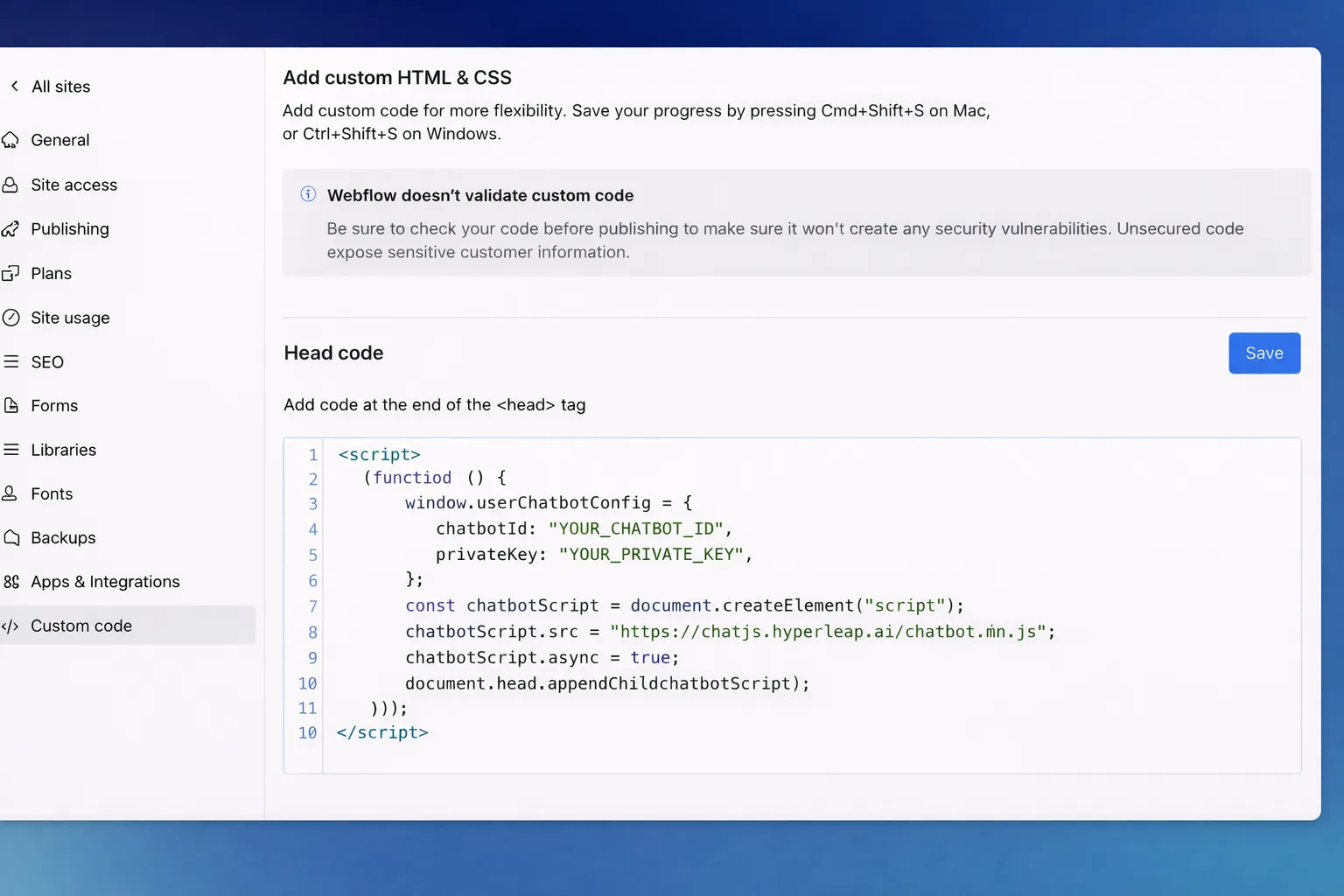Open the Libraries section
Screen dimensions: 1344x896
62,449
